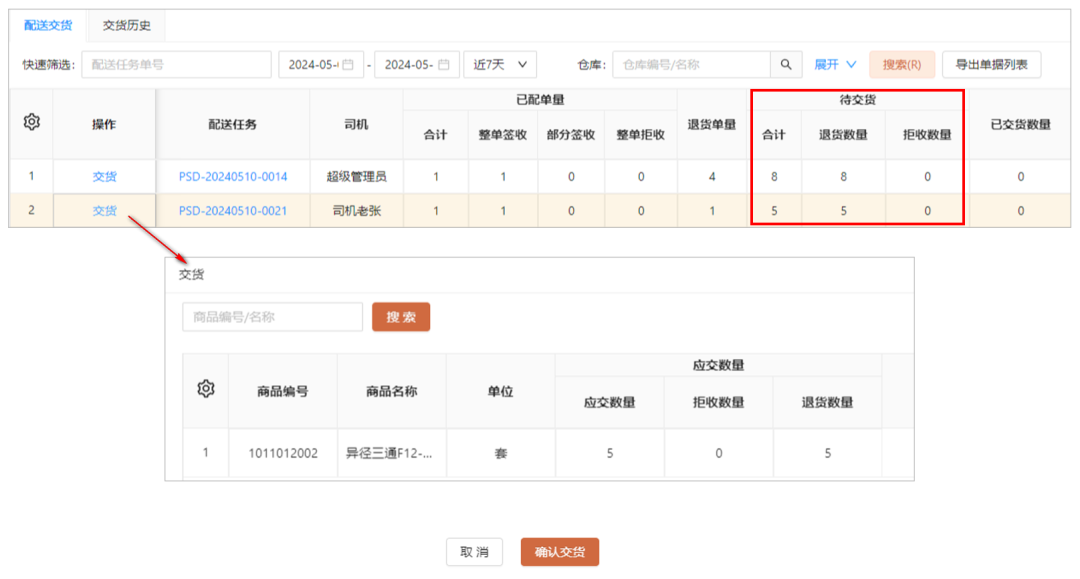The image size is (1080, 579).
Task: Open the start date calendar icon
Action: (x=348, y=65)
